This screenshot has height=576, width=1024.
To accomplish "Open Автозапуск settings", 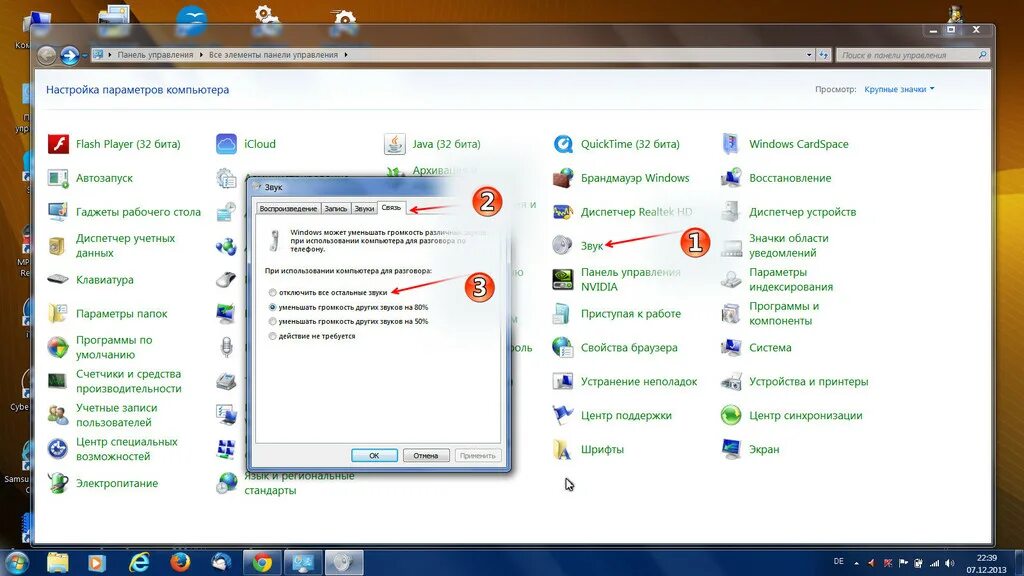I will click(x=91, y=178).
